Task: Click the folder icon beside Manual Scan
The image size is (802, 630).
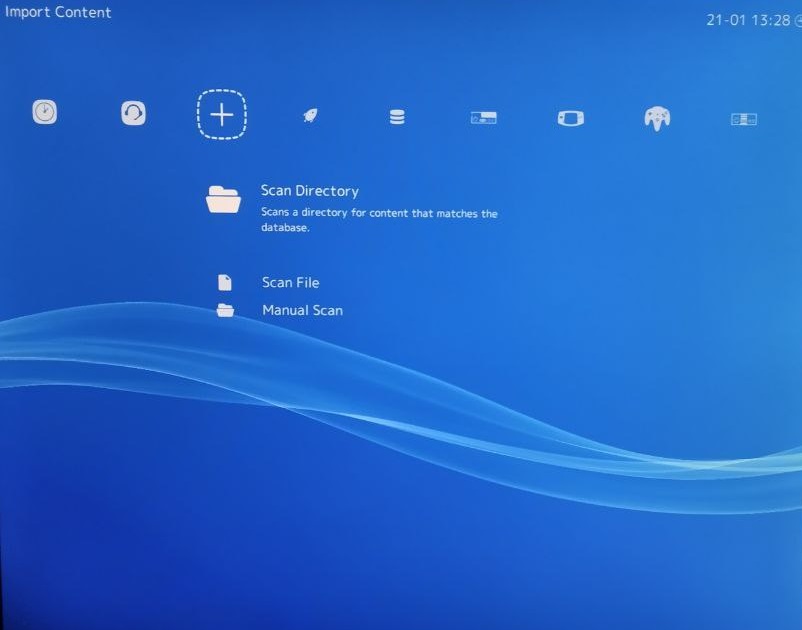Action: [x=225, y=310]
